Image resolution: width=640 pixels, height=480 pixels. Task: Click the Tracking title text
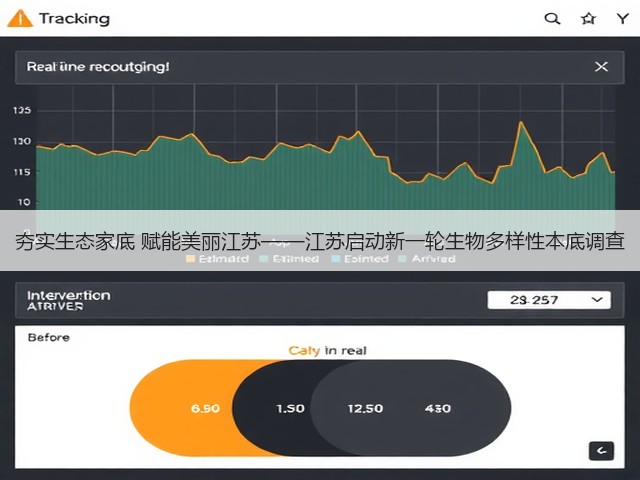[x=74, y=19]
